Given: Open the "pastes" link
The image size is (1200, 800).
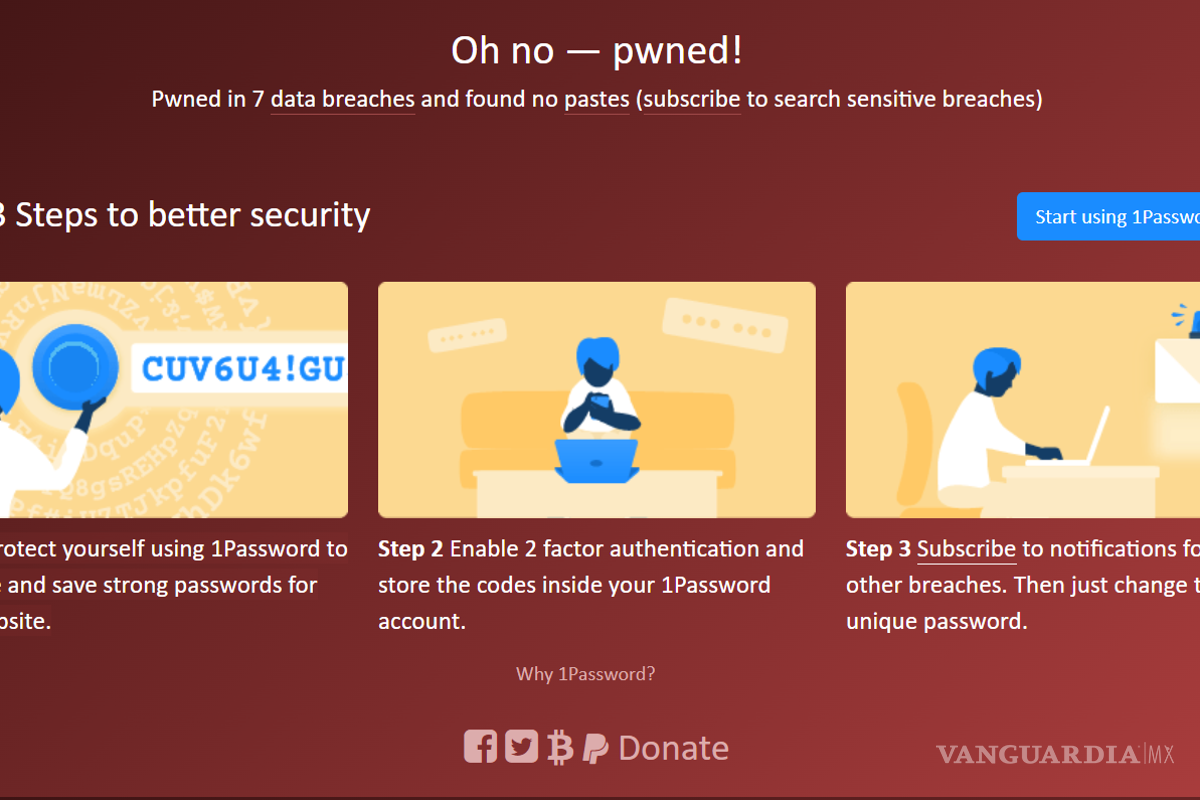Looking at the screenshot, I should pyautogui.click(x=596, y=99).
